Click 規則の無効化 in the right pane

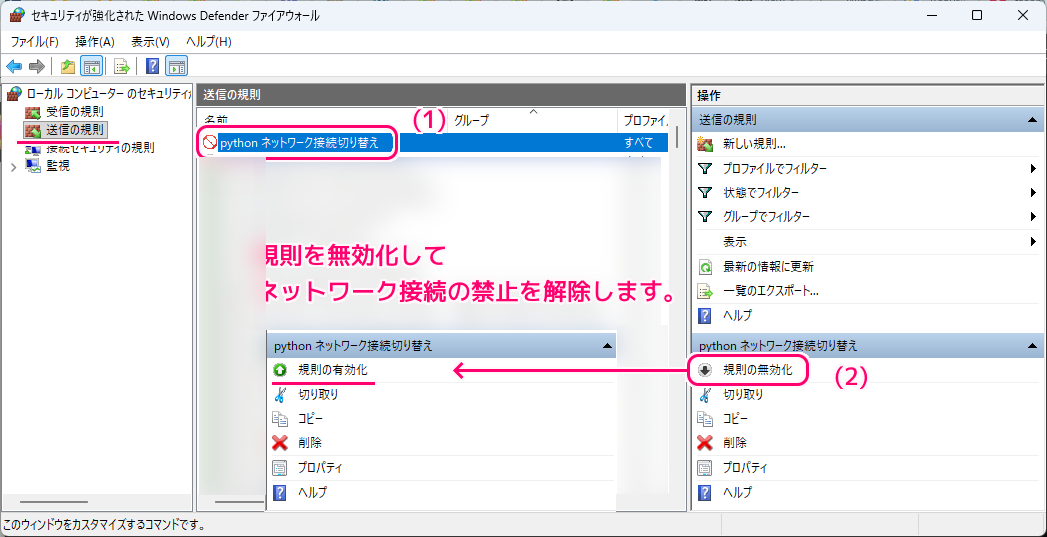(757, 370)
